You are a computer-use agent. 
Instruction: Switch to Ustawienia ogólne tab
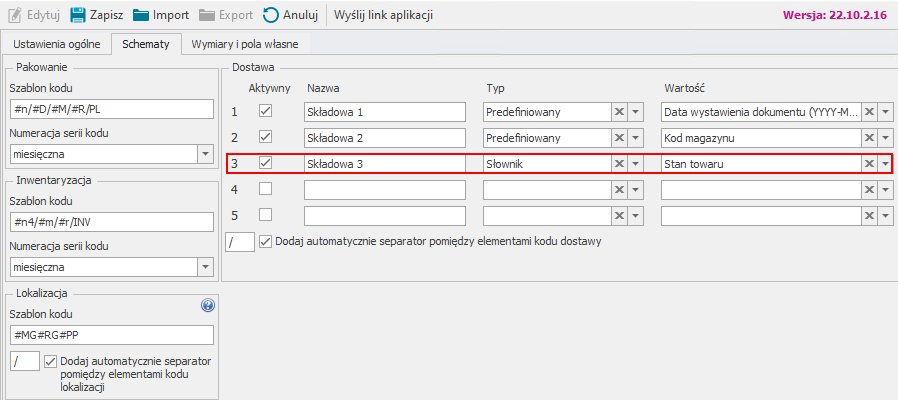55,44
